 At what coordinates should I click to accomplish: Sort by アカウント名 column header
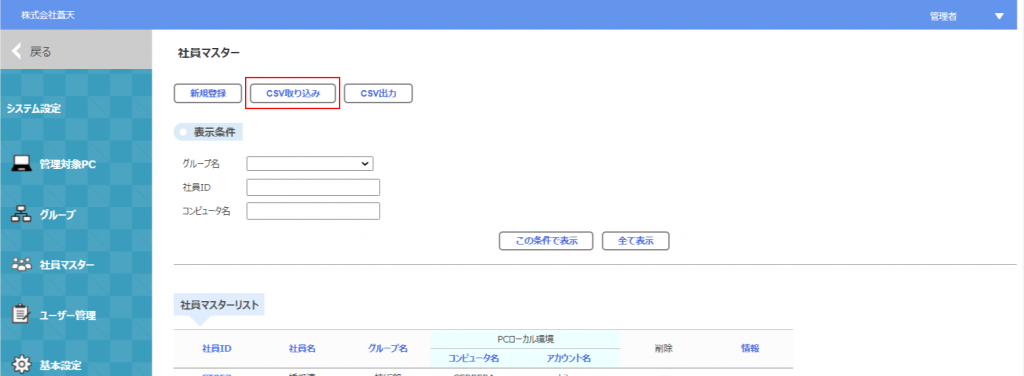[569, 358]
